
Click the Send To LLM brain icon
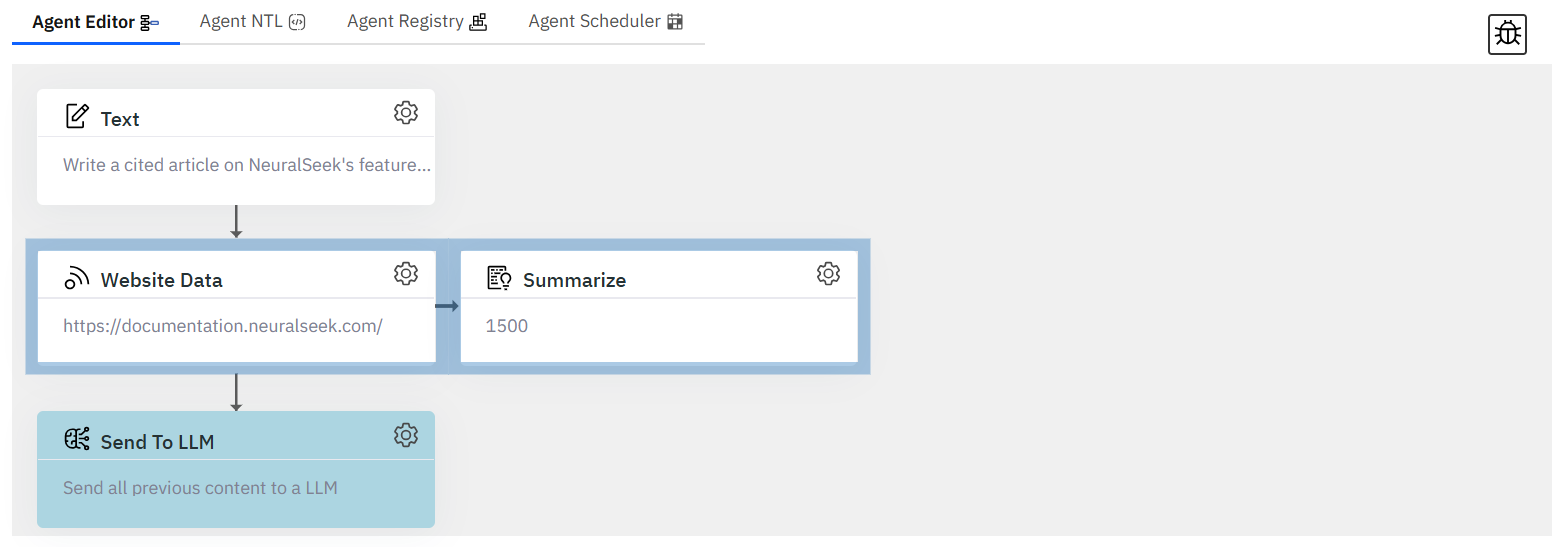point(77,440)
